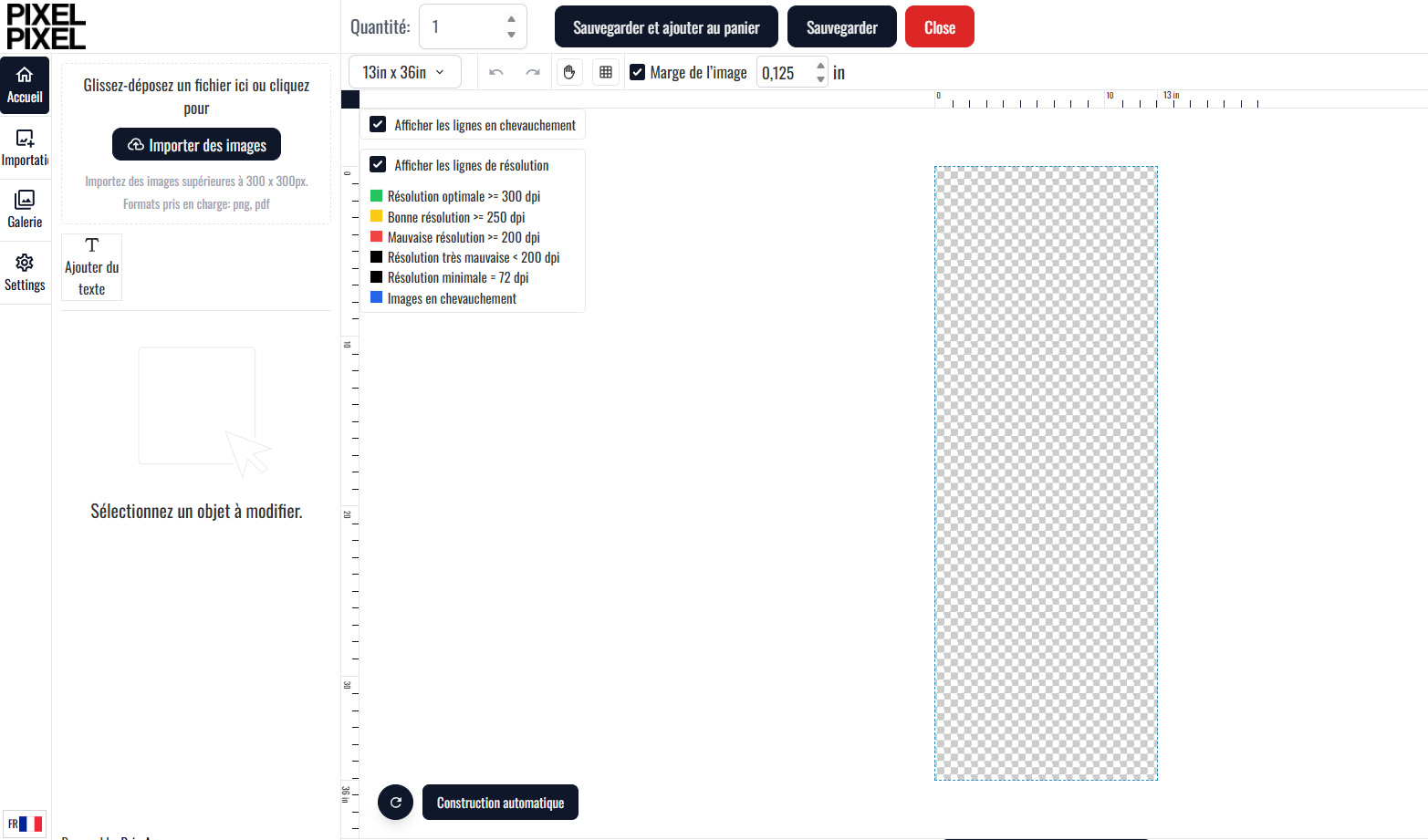This screenshot has height=840, width=1428.
Task: Uncheck Afficher les lignes de résolution
Action: 378,165
